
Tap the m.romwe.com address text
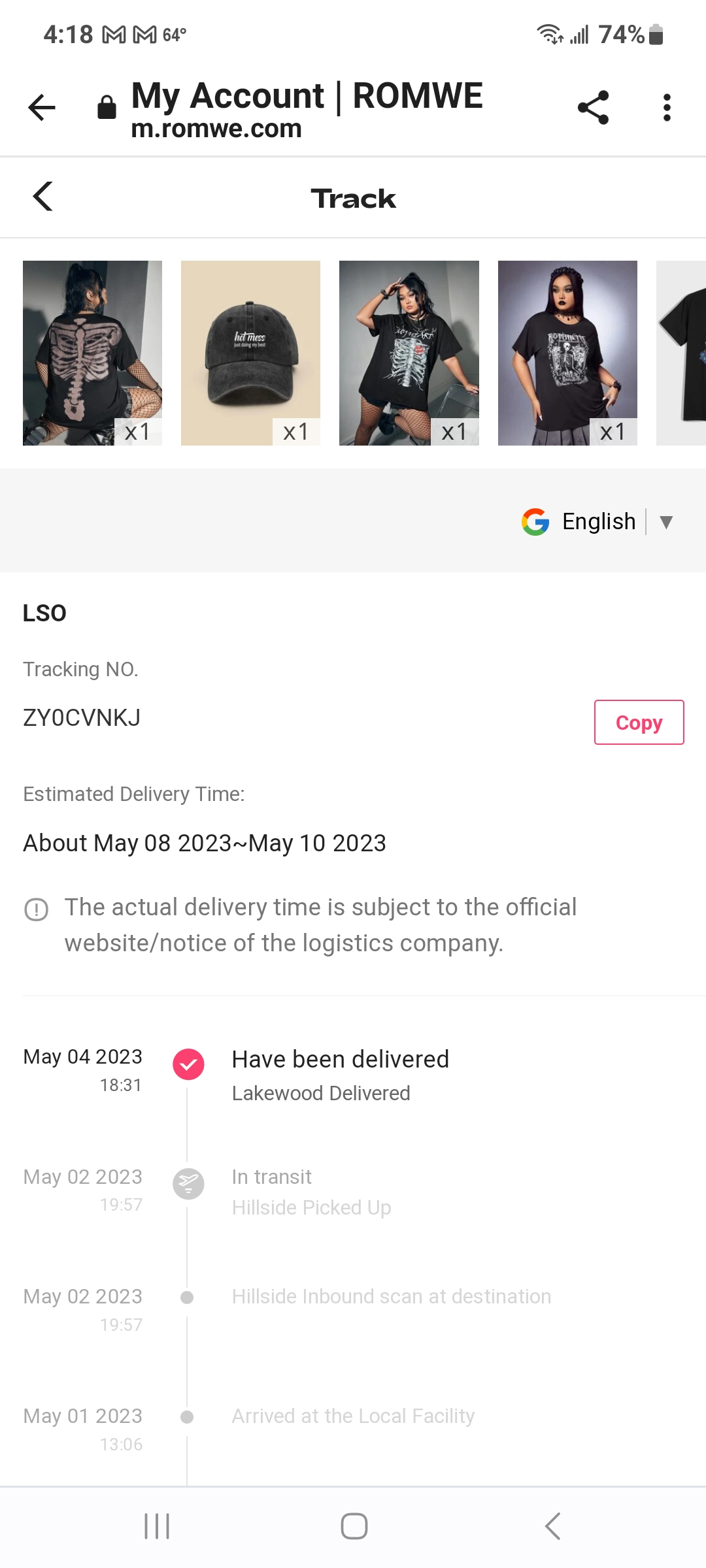tap(216, 129)
